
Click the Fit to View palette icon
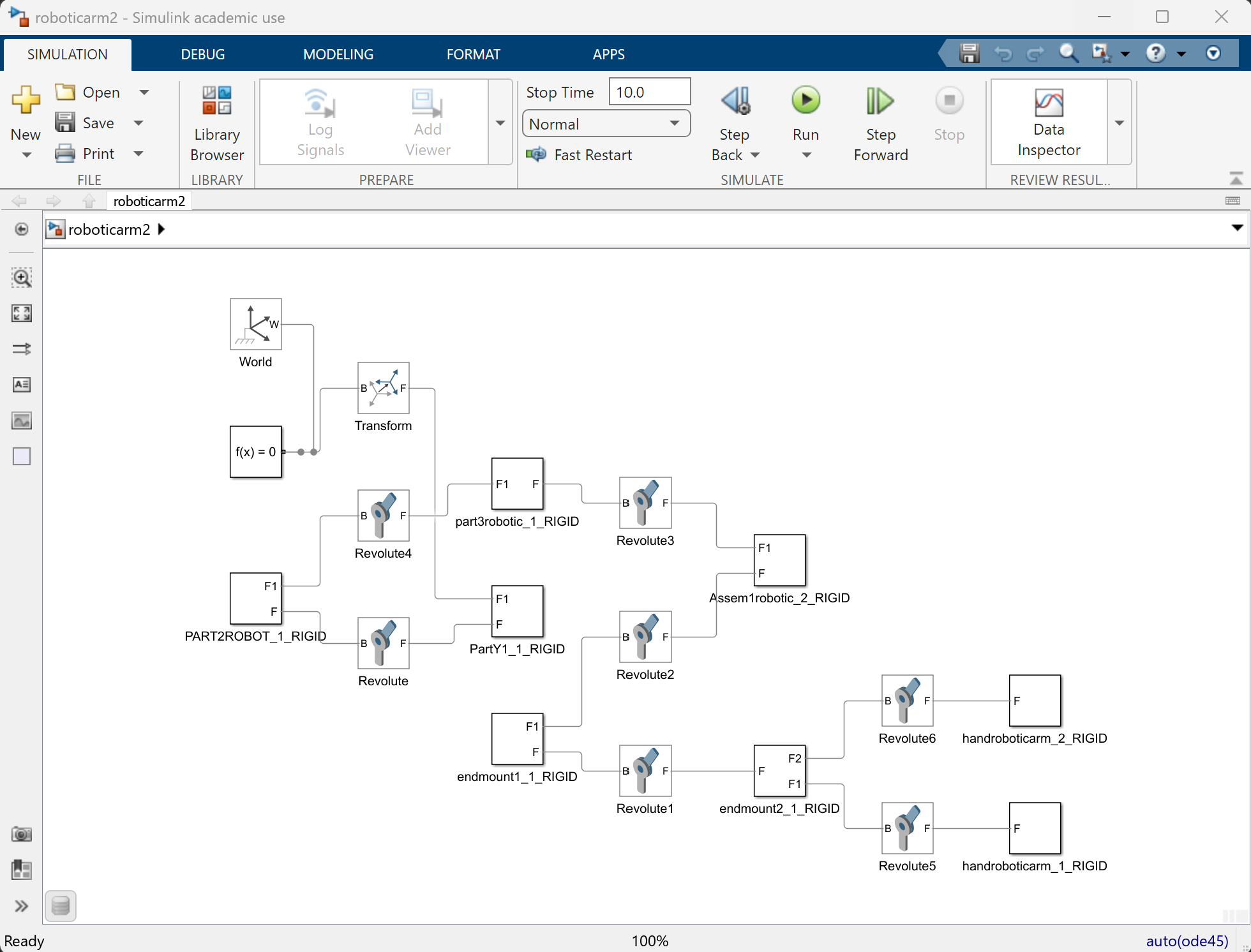[22, 313]
